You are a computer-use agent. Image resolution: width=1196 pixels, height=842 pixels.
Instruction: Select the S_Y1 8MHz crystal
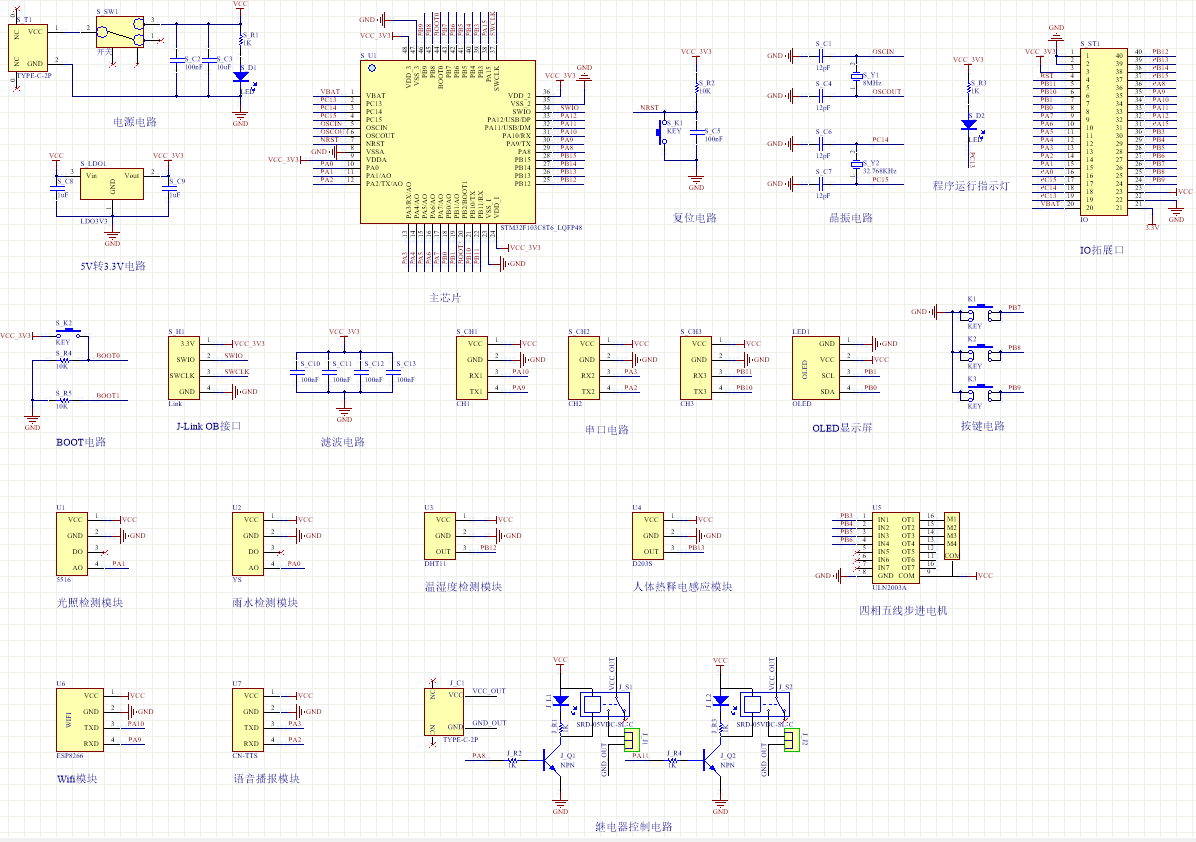[x=856, y=76]
